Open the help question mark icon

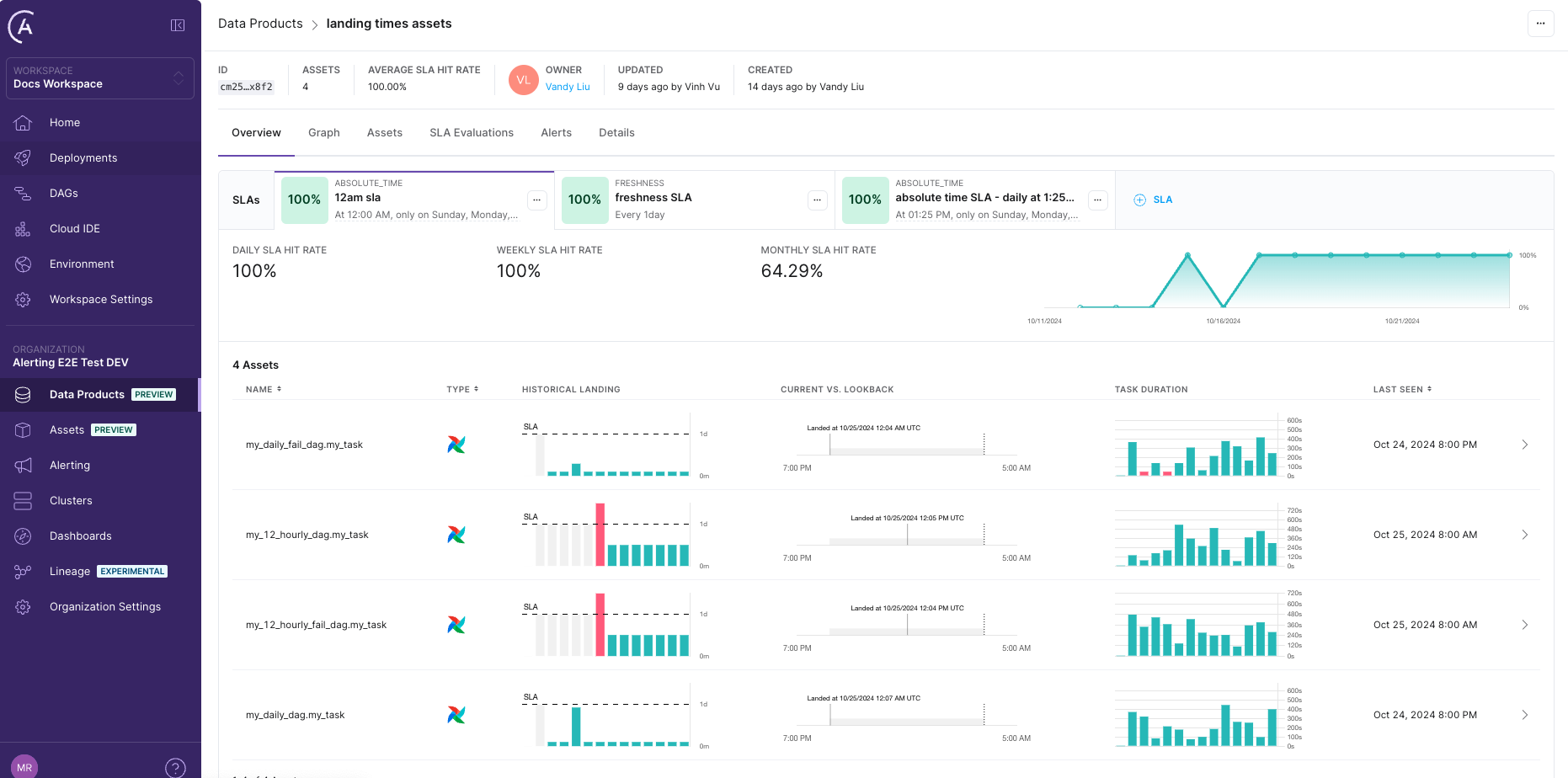click(x=175, y=767)
